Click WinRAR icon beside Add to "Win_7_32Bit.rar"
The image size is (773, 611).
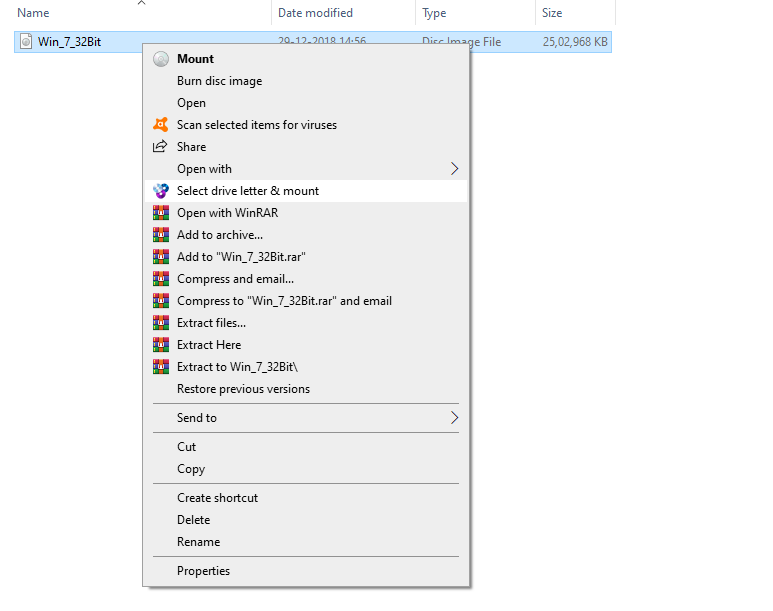pyautogui.click(x=161, y=256)
